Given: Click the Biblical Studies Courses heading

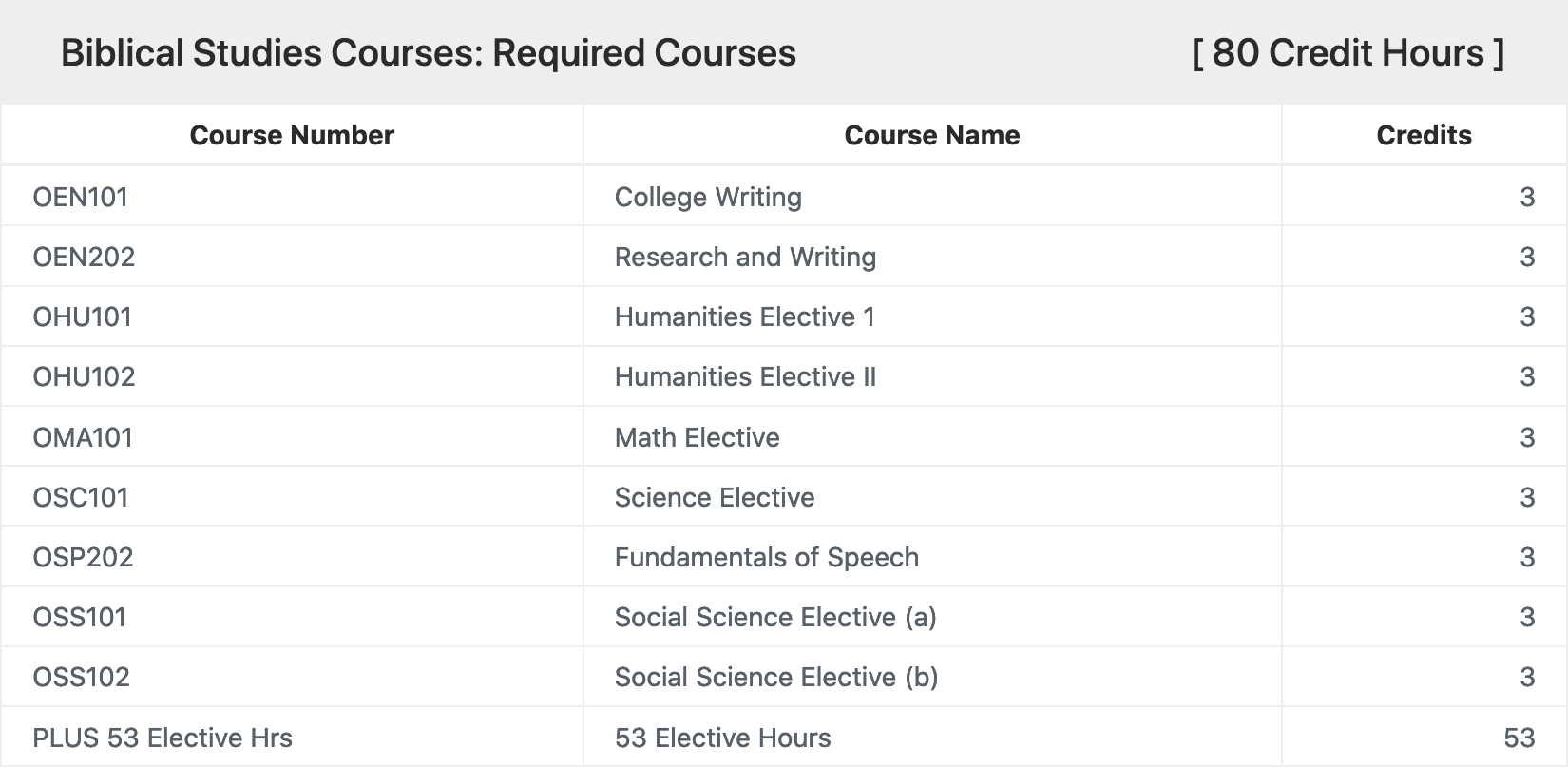Looking at the screenshot, I should tap(429, 52).
